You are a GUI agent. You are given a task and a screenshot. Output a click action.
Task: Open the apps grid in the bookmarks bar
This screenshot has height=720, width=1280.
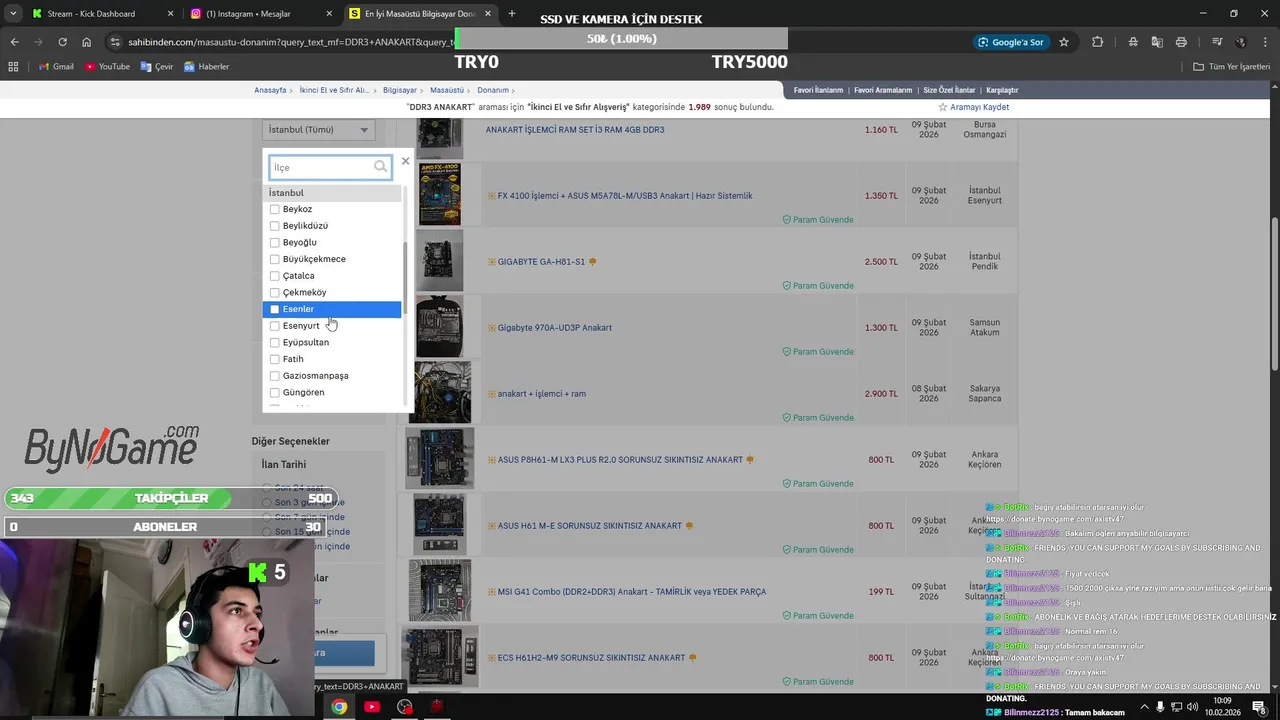pyautogui.click(x=13, y=67)
